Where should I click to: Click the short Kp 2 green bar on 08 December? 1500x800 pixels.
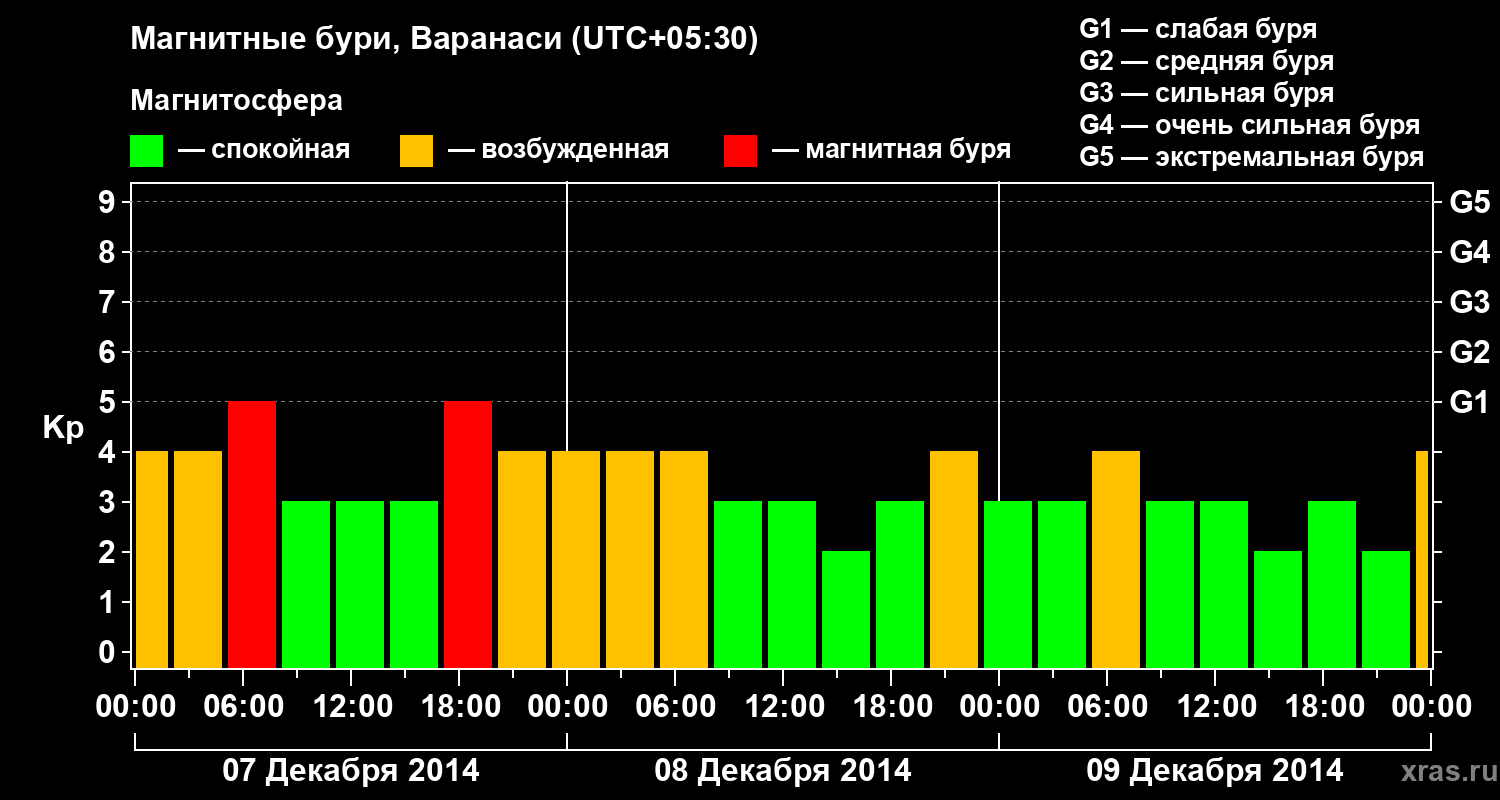(846, 610)
